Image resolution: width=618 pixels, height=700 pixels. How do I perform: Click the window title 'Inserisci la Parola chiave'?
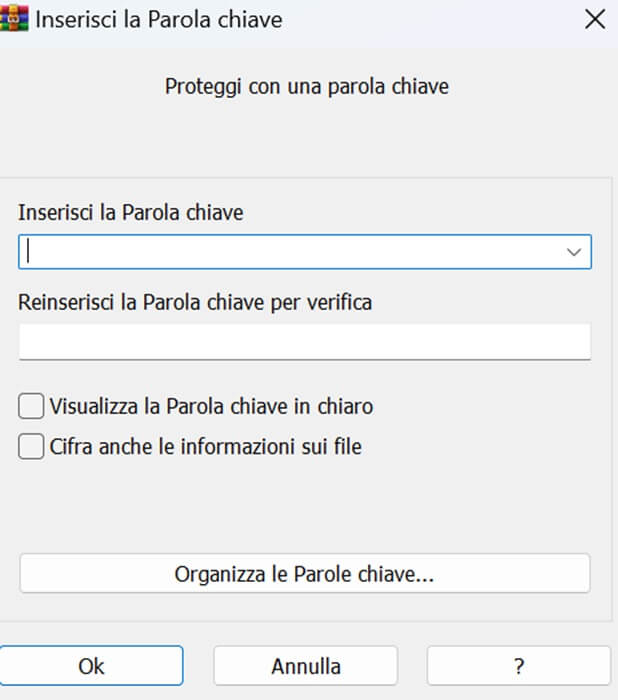pos(159,19)
